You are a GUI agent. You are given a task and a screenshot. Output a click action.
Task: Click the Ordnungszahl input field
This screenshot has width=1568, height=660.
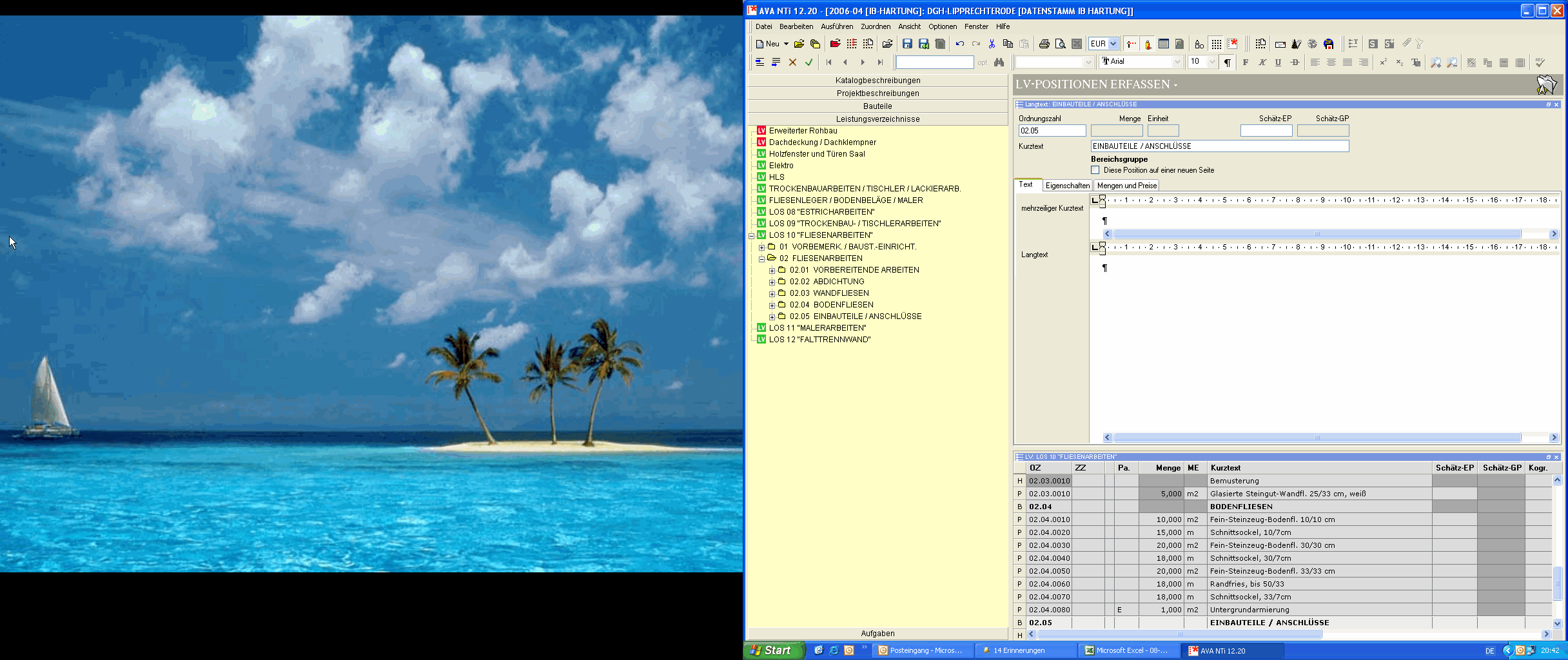pyautogui.click(x=1052, y=131)
